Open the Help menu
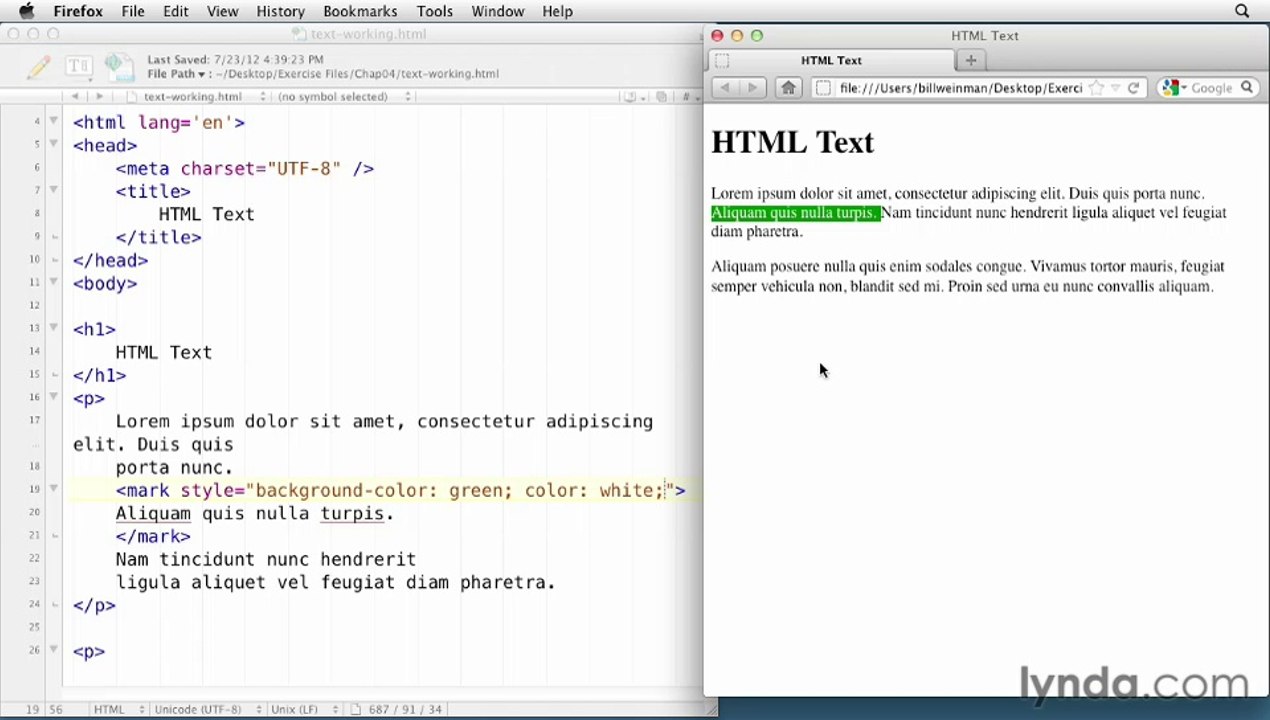The image size is (1270, 720). point(557,11)
